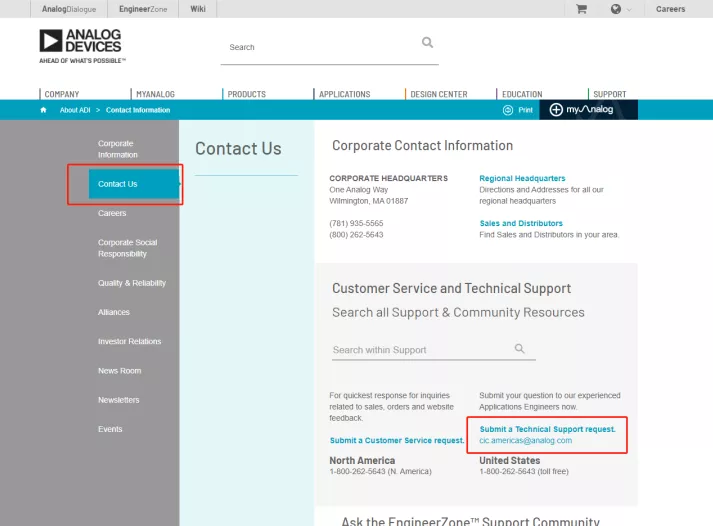Go to Careers in the top bar

tap(670, 9)
